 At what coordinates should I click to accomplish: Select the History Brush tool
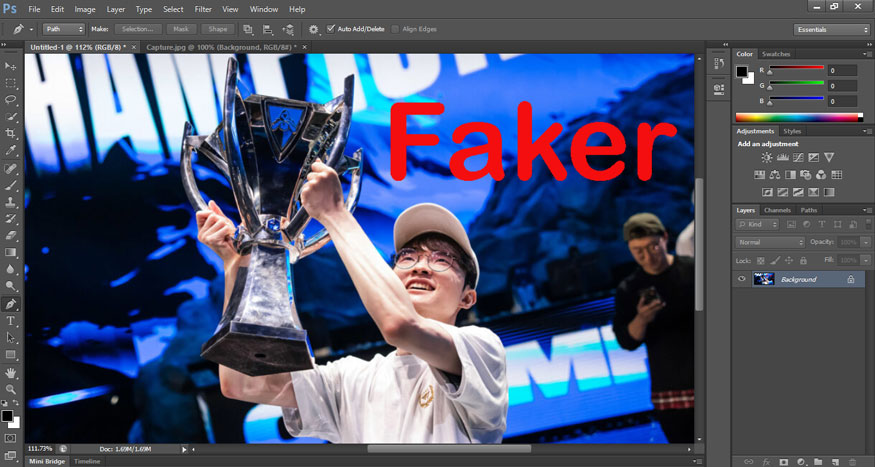tap(11, 219)
